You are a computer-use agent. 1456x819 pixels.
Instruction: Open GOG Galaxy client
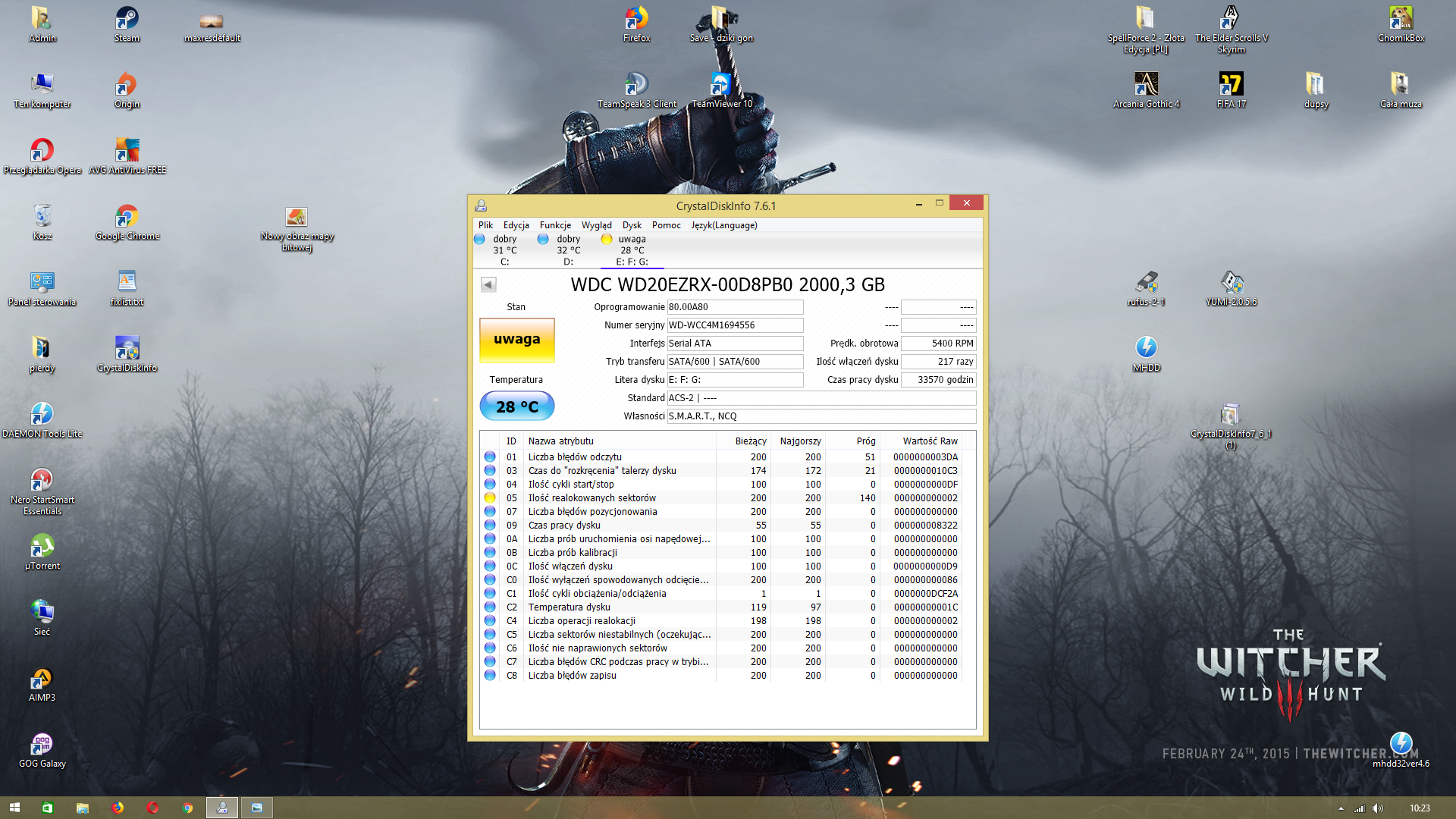[x=43, y=743]
